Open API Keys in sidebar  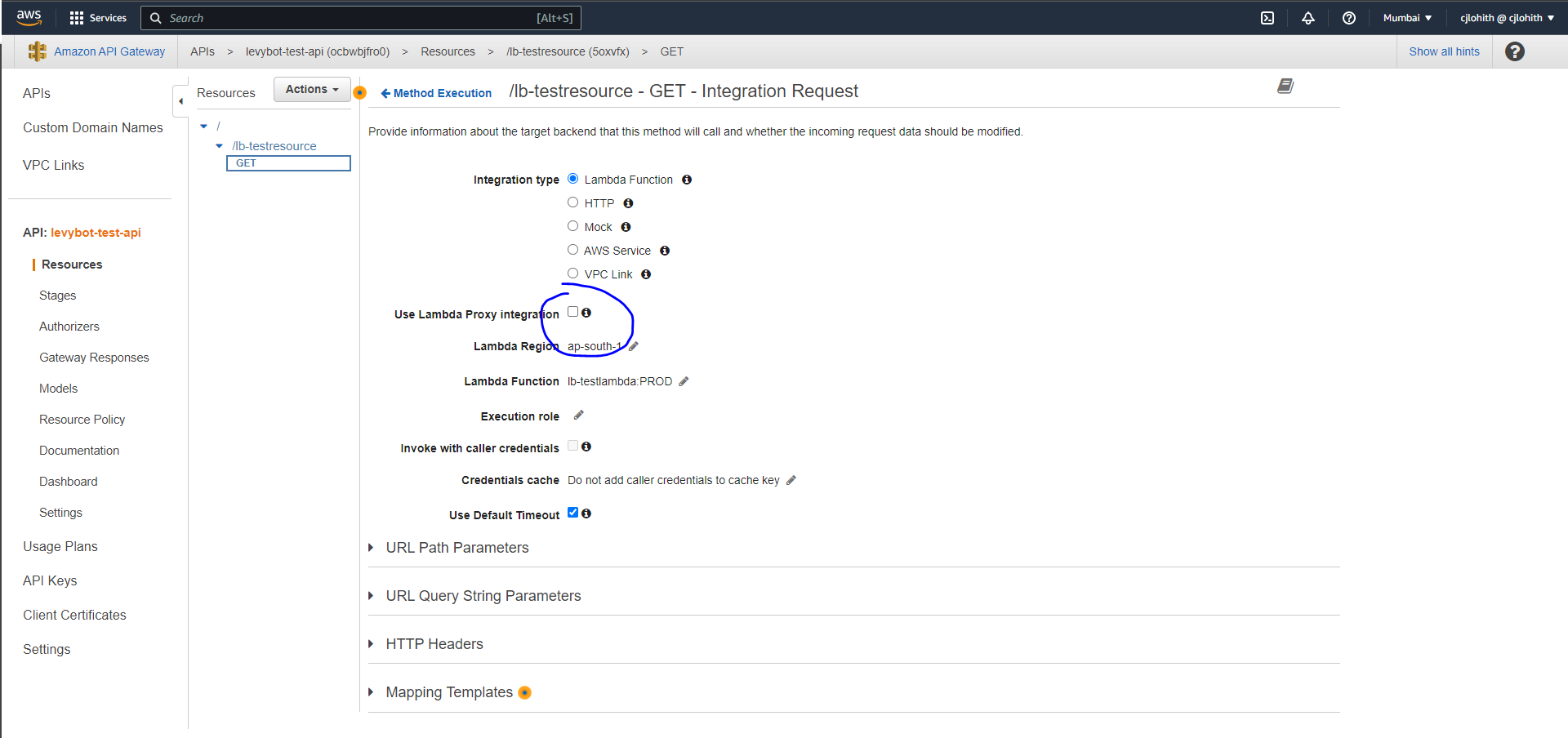pos(50,580)
